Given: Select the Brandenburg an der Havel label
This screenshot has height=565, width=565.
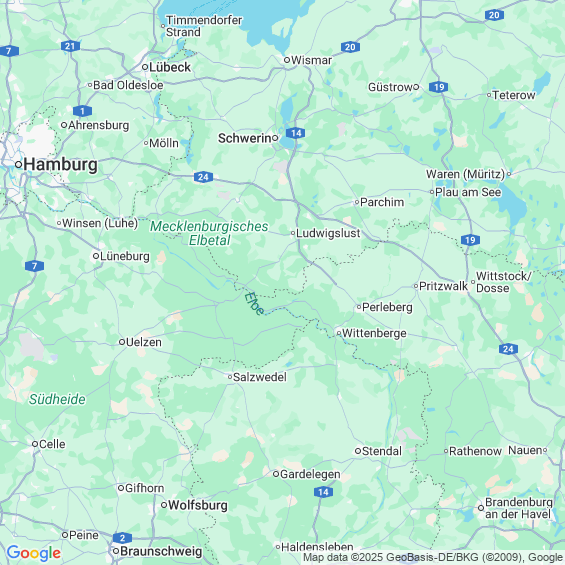Looking at the screenshot, I should [x=519, y=508].
